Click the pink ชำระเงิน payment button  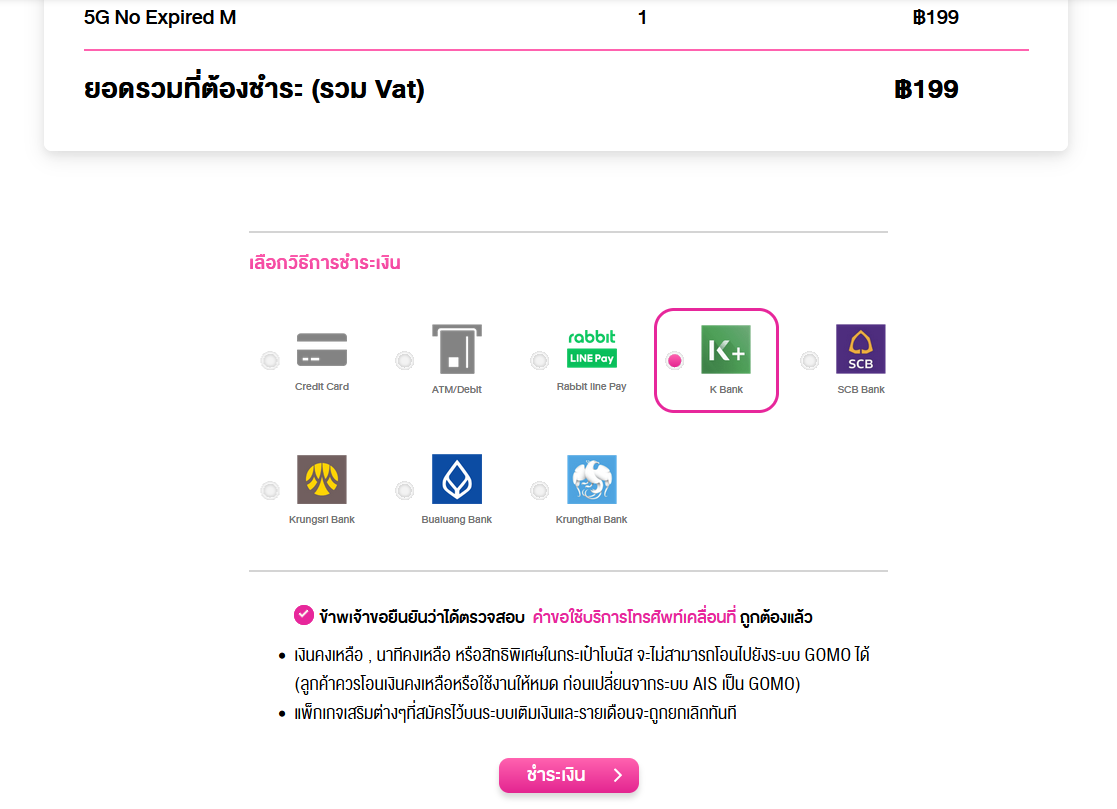(x=568, y=775)
